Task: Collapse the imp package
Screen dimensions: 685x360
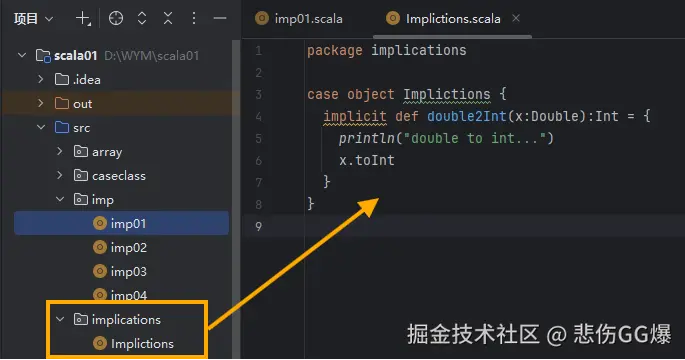Action: pyautogui.click(x=60, y=200)
